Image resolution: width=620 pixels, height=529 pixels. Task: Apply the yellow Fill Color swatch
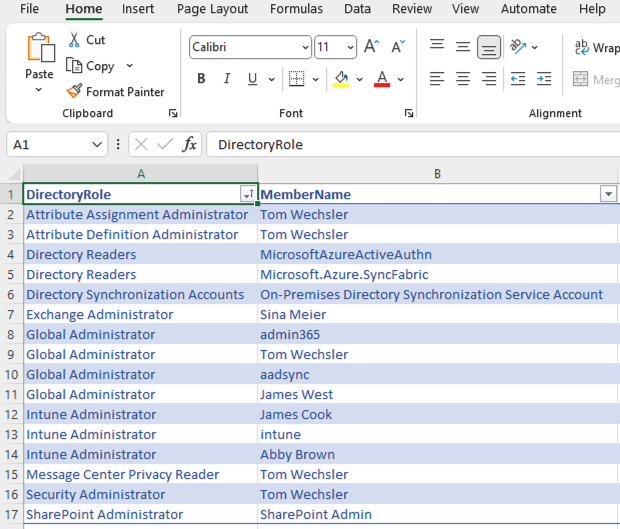[342, 79]
